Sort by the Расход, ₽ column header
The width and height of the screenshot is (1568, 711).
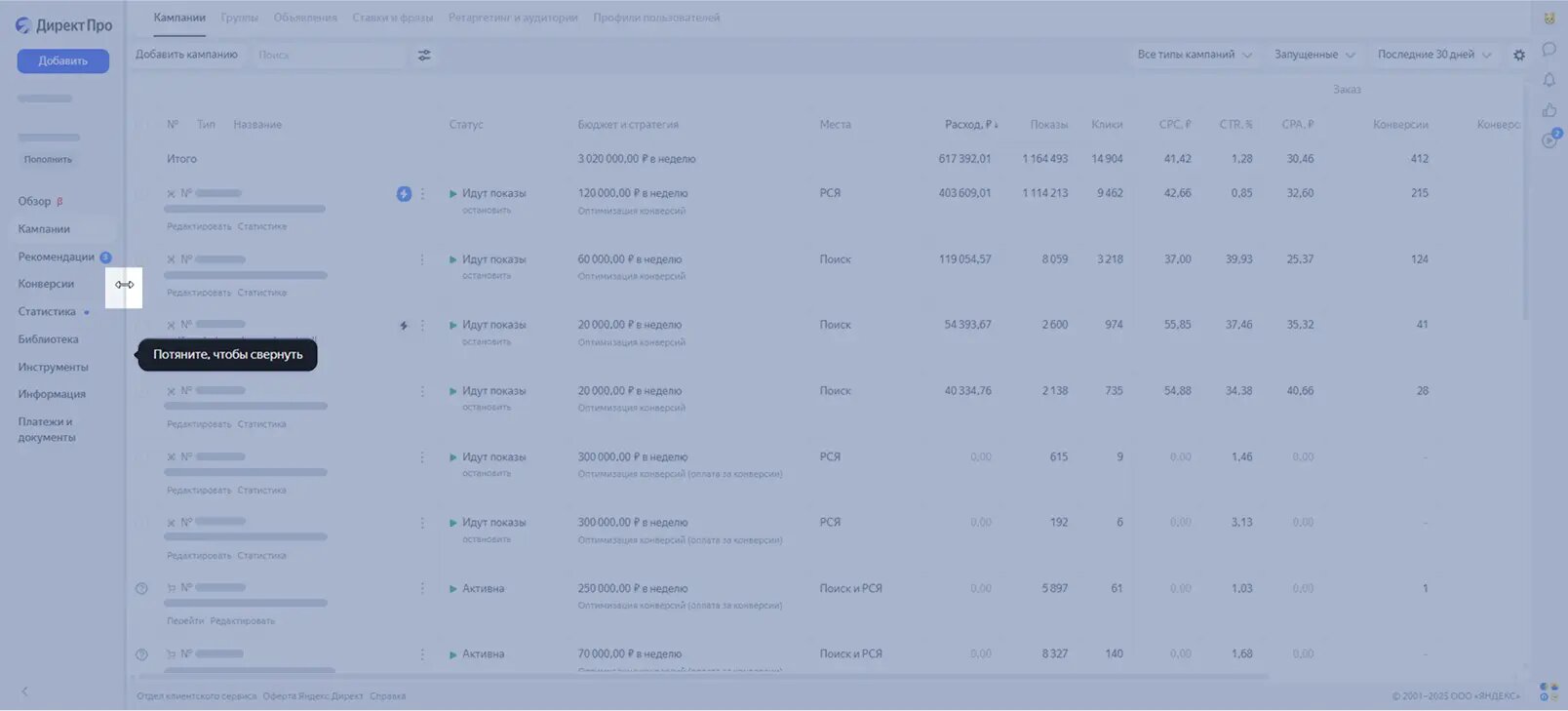tap(971, 125)
